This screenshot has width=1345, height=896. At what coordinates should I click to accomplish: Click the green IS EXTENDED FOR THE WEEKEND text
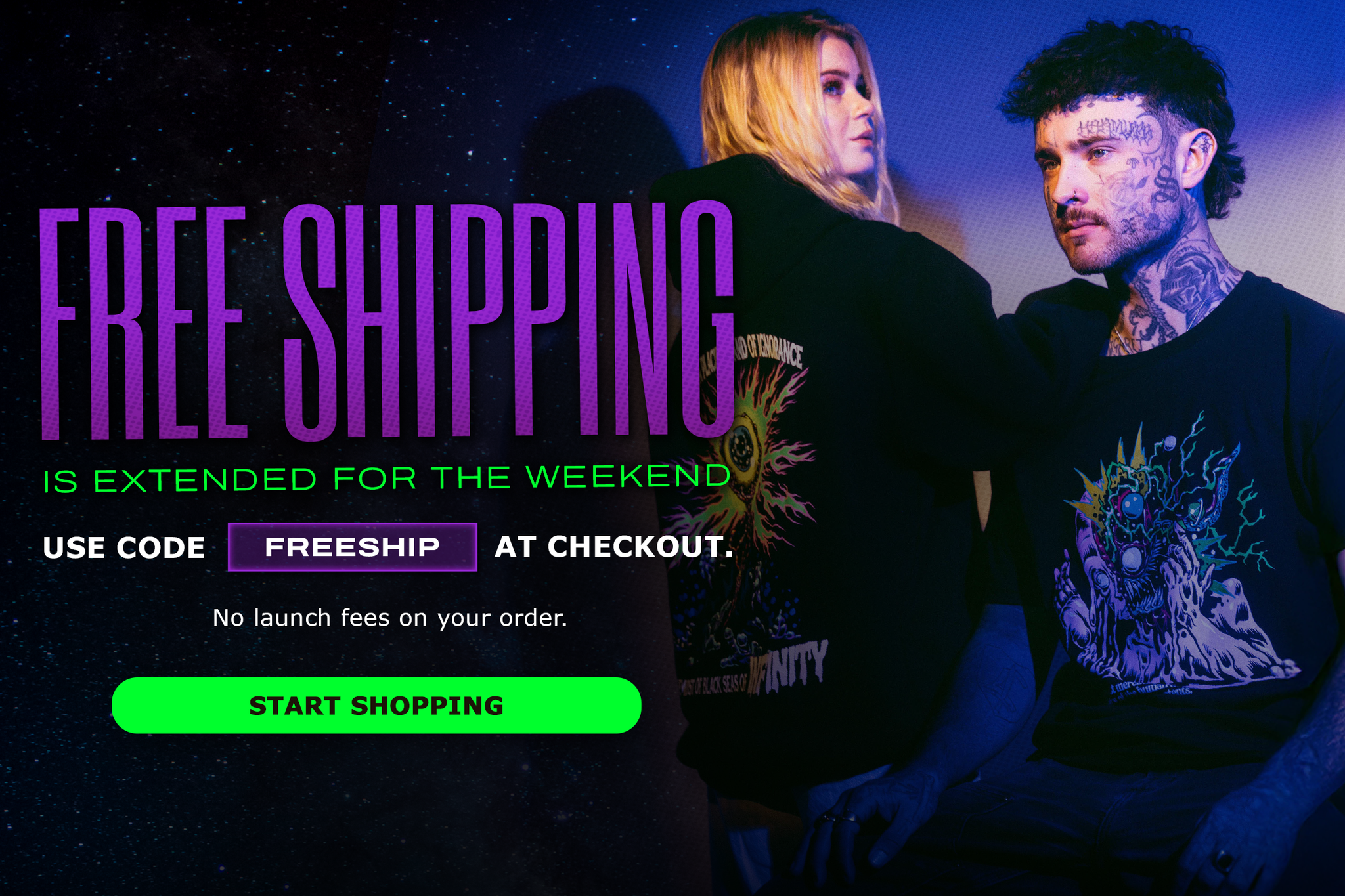pyautogui.click(x=386, y=479)
